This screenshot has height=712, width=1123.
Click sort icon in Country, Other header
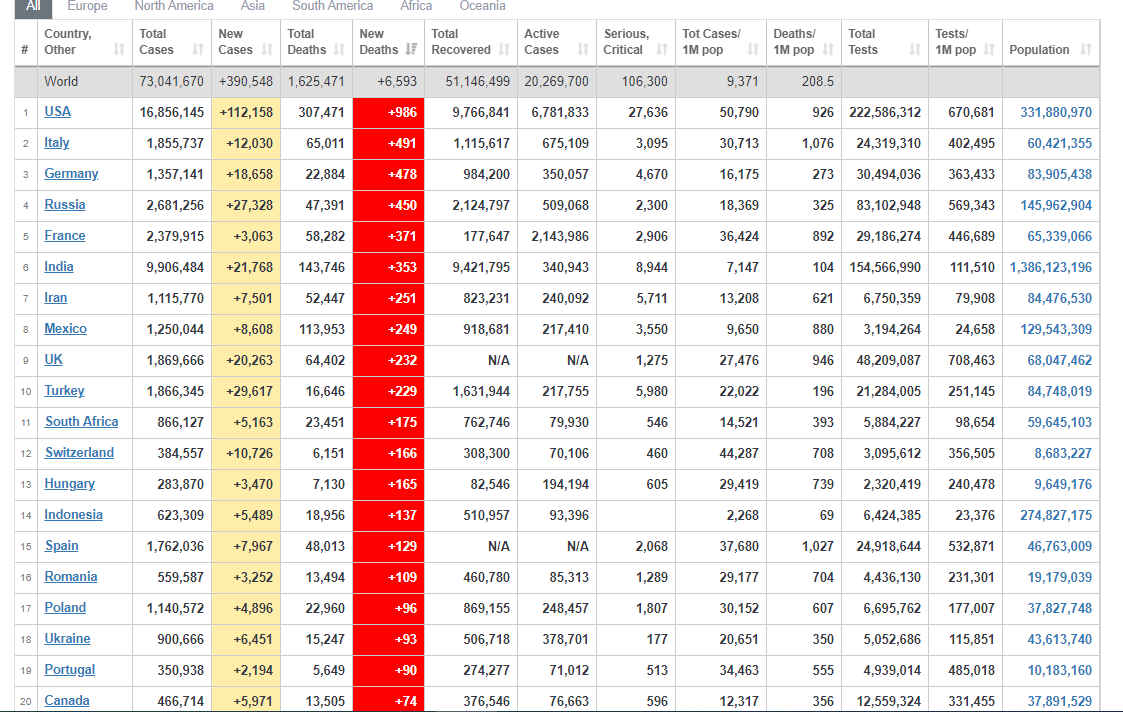coord(119,50)
